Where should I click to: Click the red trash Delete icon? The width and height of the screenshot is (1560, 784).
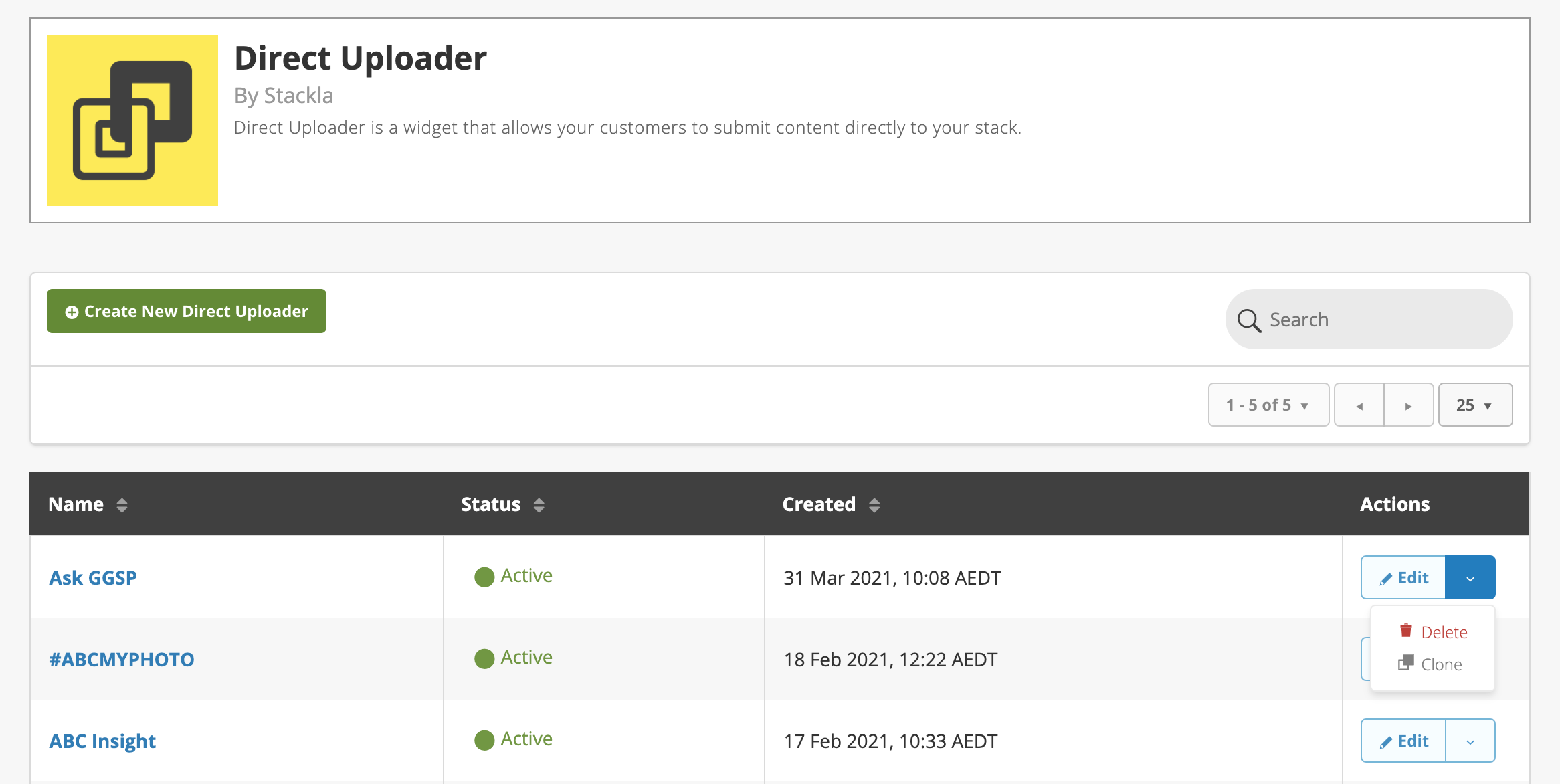pos(1406,631)
